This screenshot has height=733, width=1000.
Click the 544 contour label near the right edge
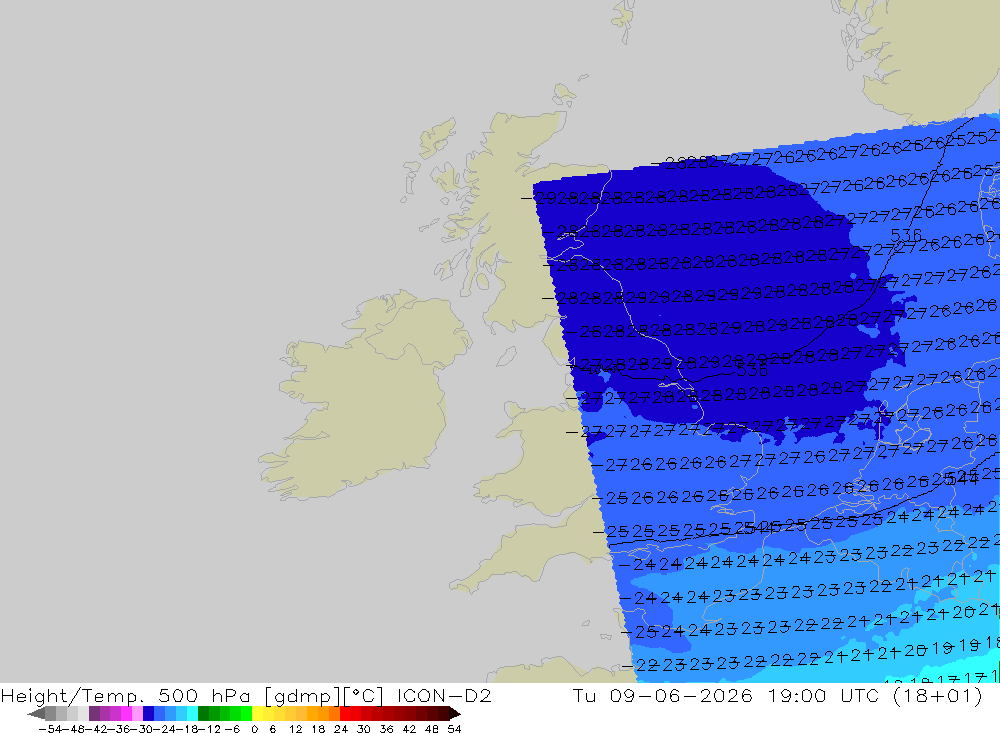click(961, 478)
